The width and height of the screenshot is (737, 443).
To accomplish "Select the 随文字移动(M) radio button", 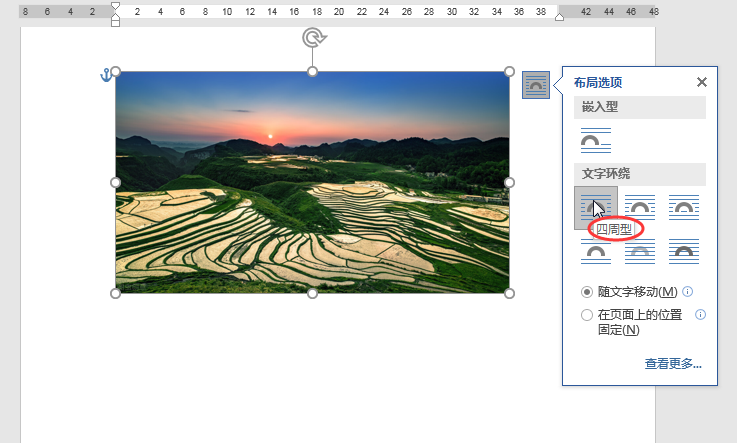I will tap(587, 292).
